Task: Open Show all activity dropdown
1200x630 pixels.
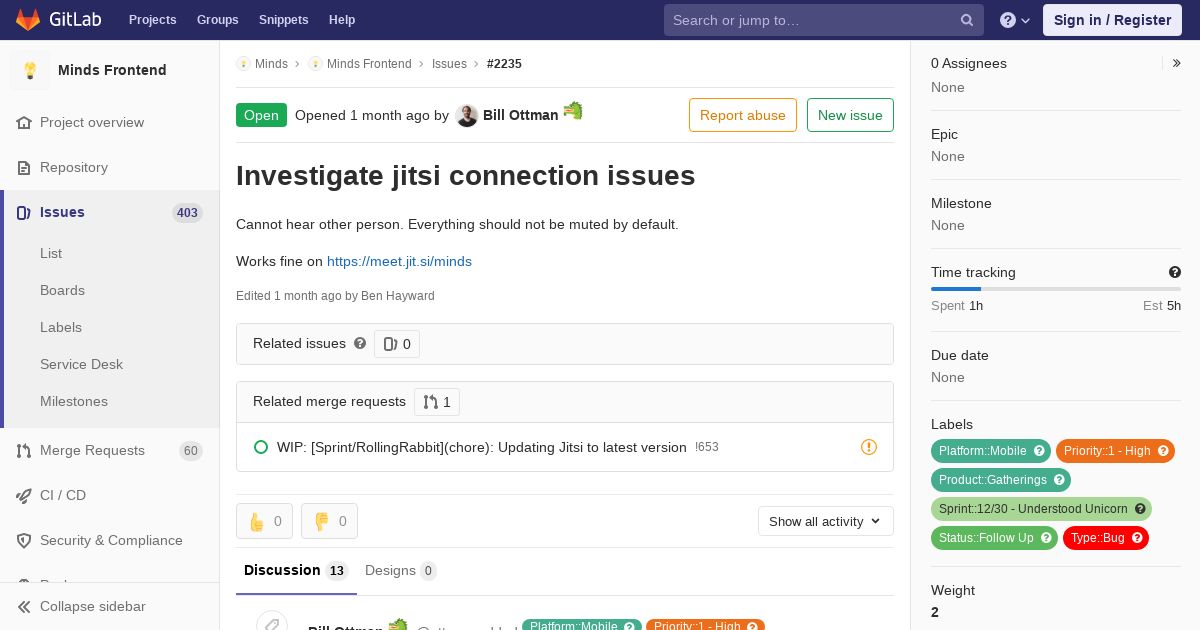Action: [x=826, y=521]
